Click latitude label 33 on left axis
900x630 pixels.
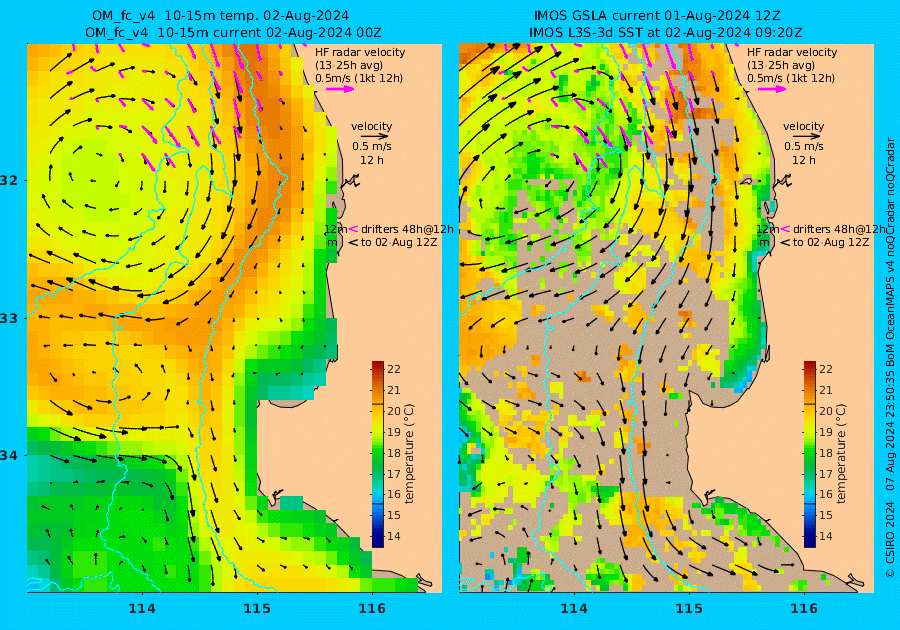point(9,318)
